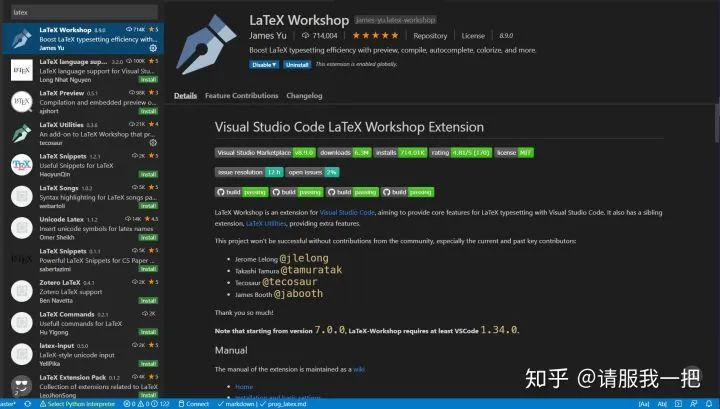Select the LaTeX Extension Pack entry
The width and height of the screenshot is (720, 409).
(83, 384)
